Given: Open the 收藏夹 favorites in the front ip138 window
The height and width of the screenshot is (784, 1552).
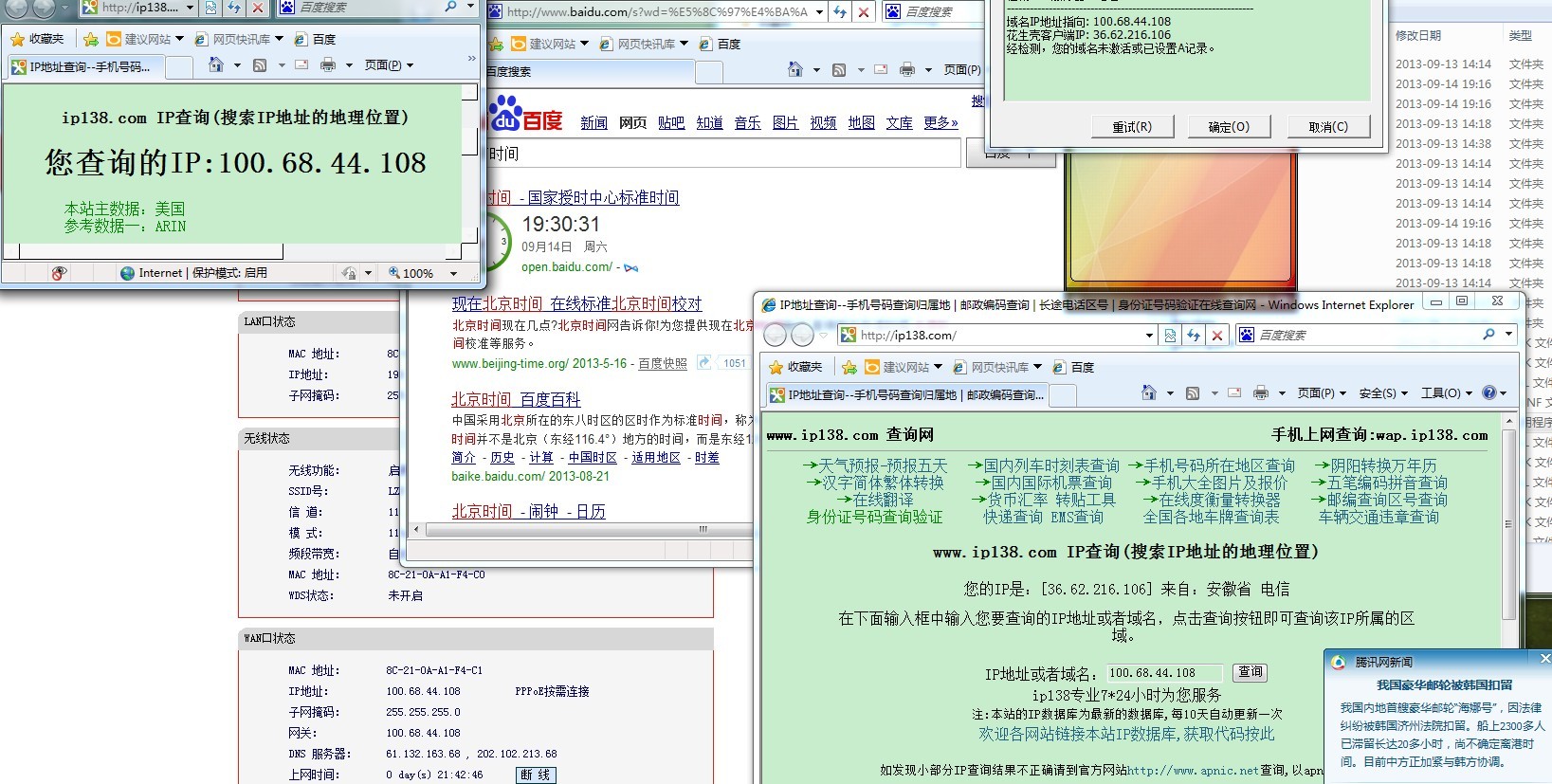Looking at the screenshot, I should click(x=794, y=367).
